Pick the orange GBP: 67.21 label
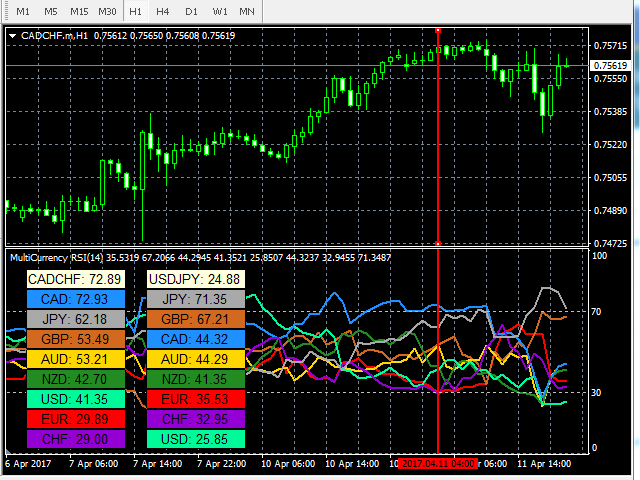640x480 pixels. coord(196,319)
